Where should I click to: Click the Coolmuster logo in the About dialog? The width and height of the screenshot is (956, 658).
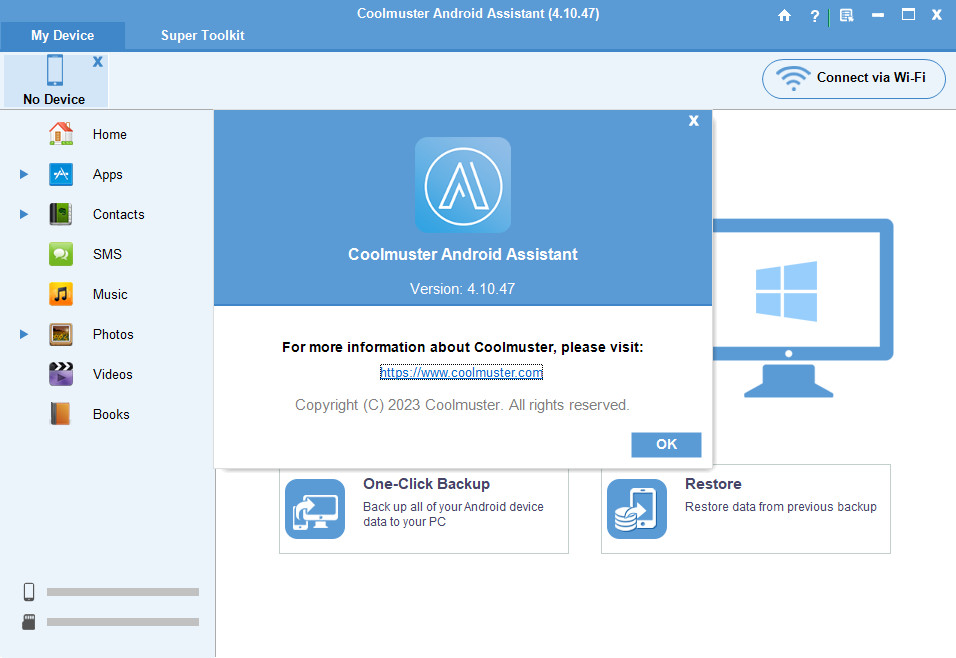463,185
